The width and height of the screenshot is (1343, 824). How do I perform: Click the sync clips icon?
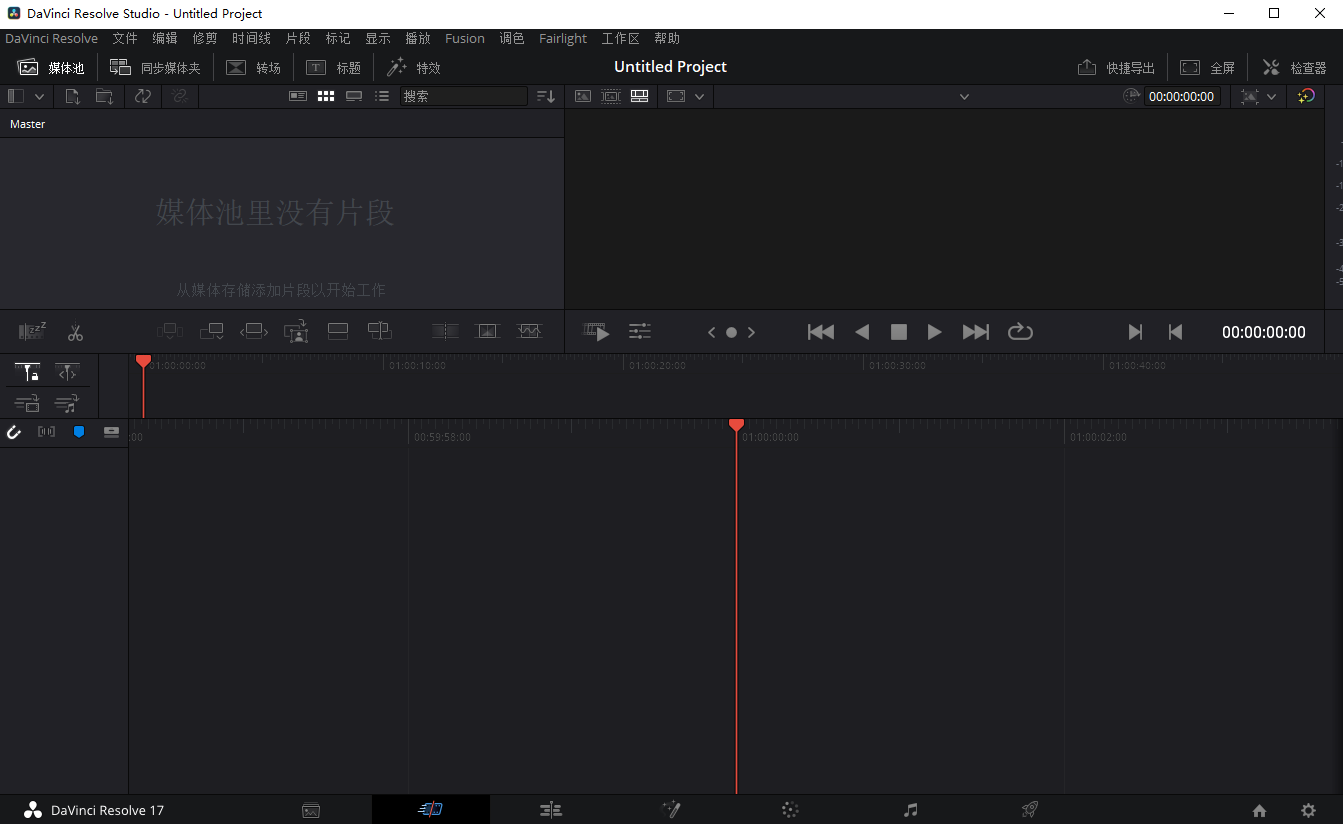pos(143,96)
